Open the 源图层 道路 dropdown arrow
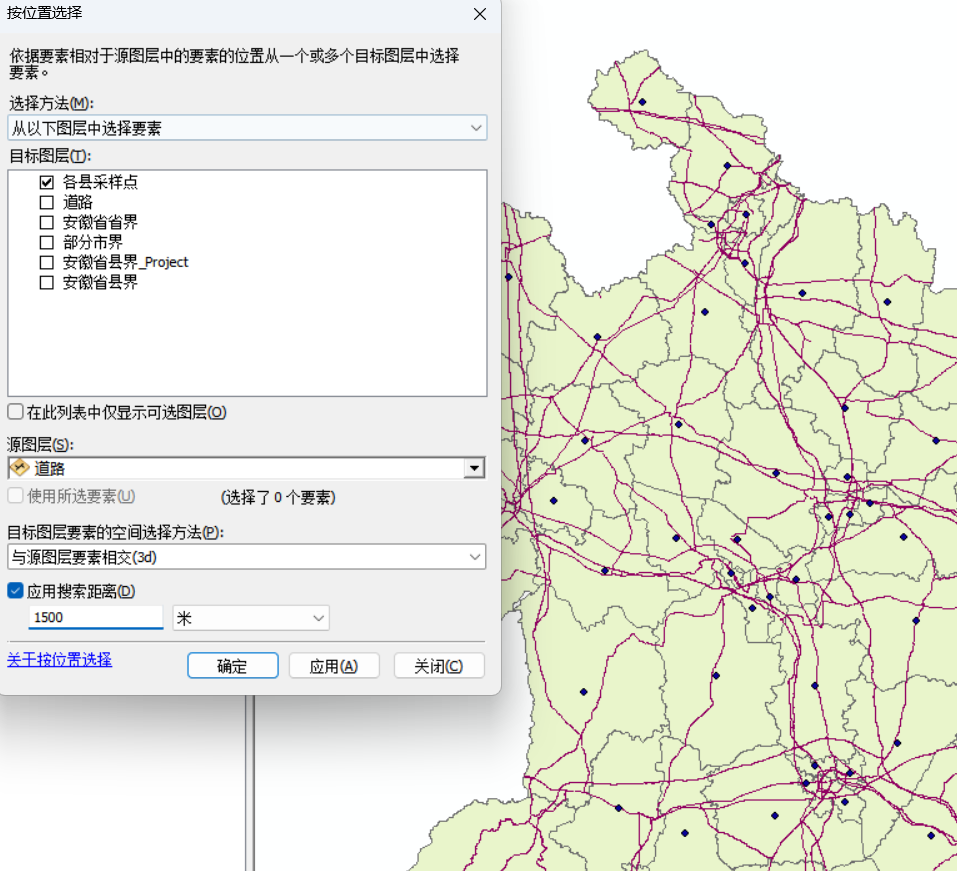Screen dimensions: 957x871 point(474,468)
